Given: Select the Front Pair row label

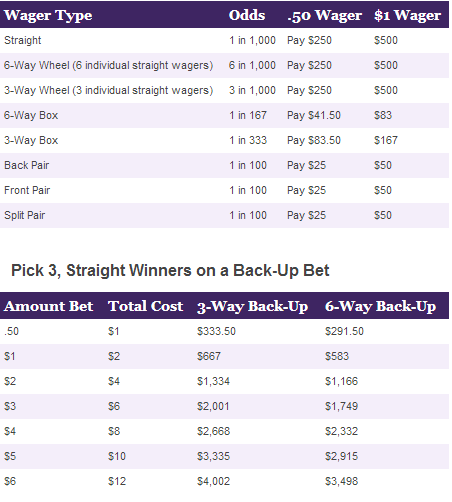Looking at the screenshot, I should (x=27, y=190).
